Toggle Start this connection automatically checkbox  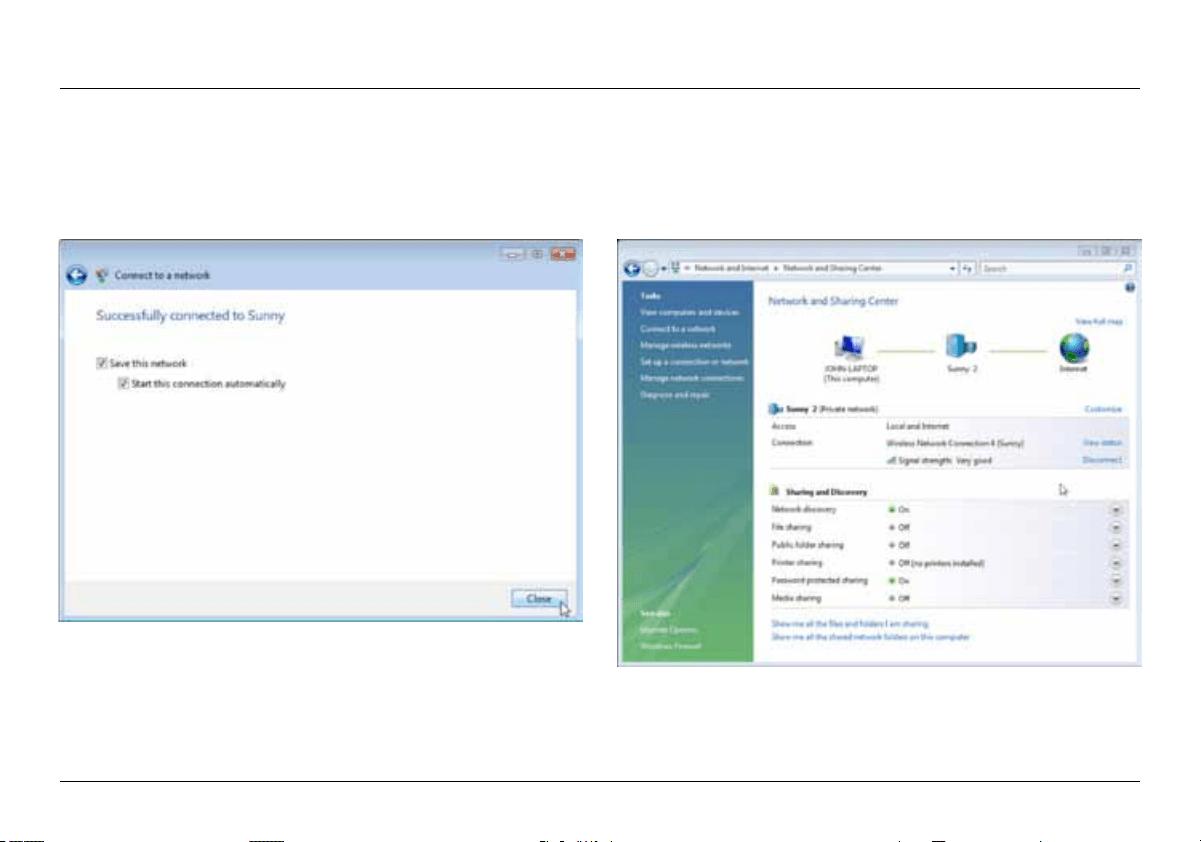[123, 383]
